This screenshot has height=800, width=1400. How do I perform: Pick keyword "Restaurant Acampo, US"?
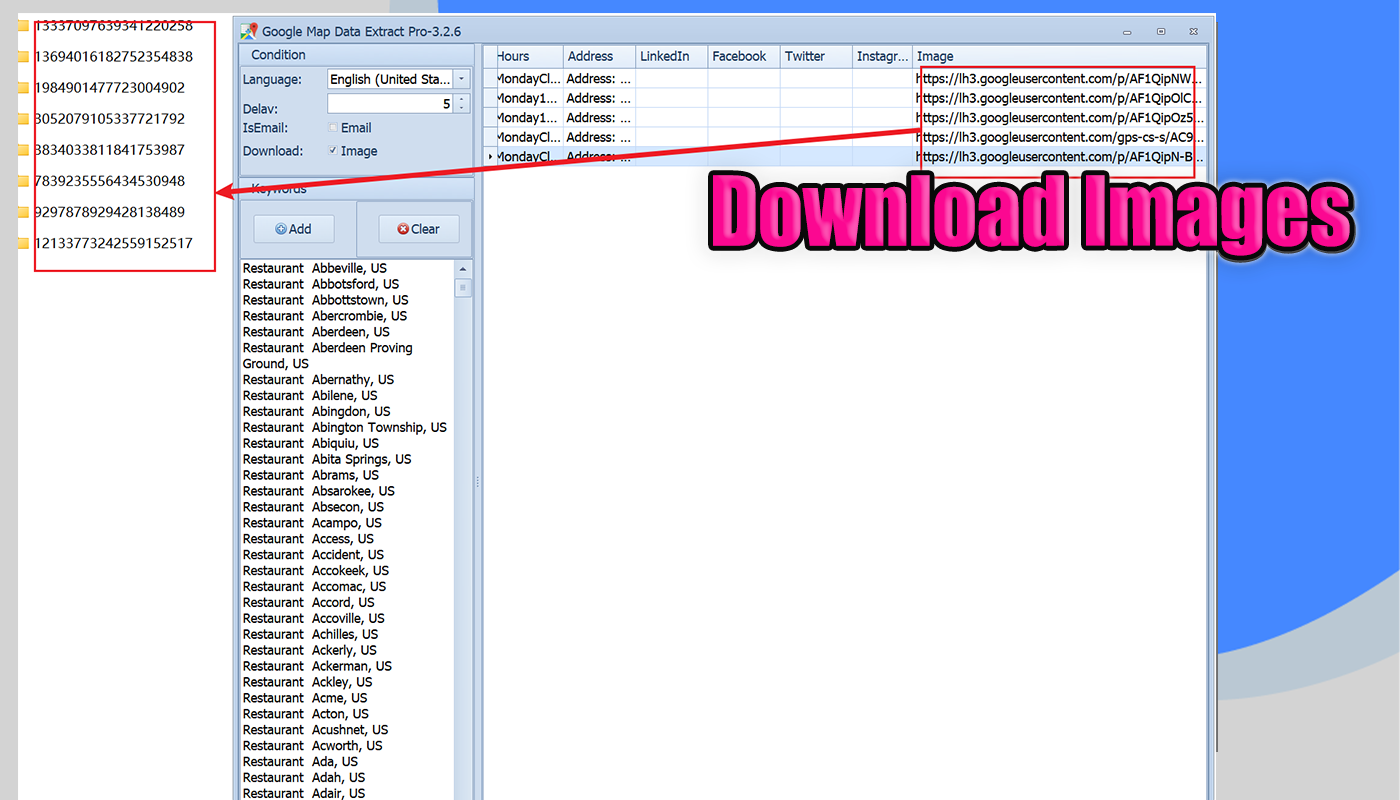pos(312,524)
